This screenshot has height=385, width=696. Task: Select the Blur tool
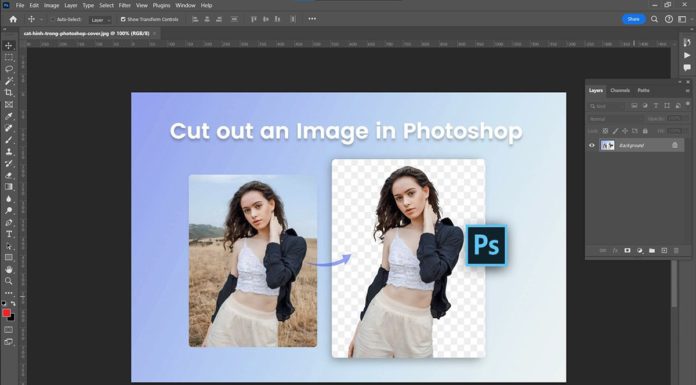click(8, 199)
